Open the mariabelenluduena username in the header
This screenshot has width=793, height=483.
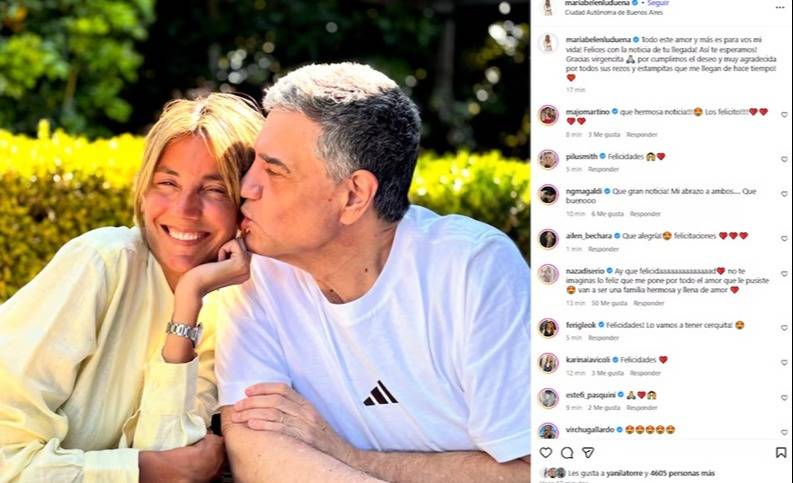point(597,3)
